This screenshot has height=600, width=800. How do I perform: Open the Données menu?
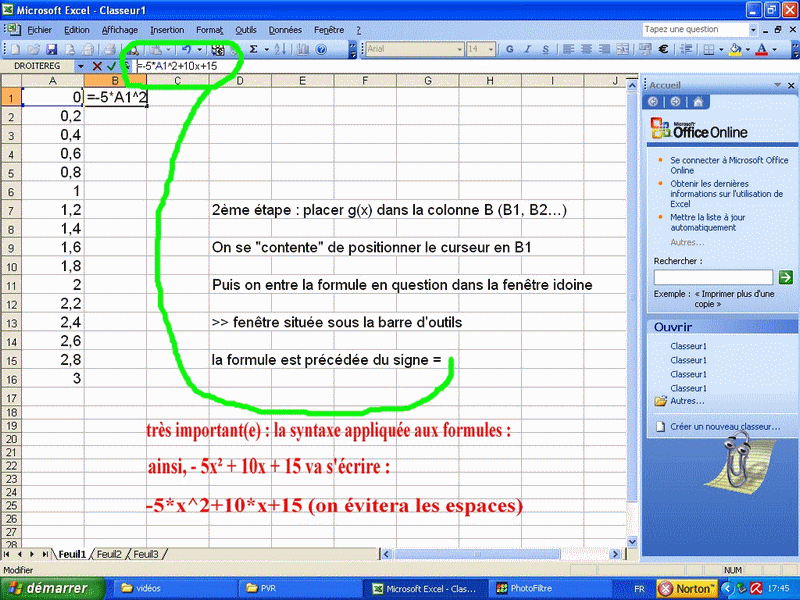pos(285,30)
